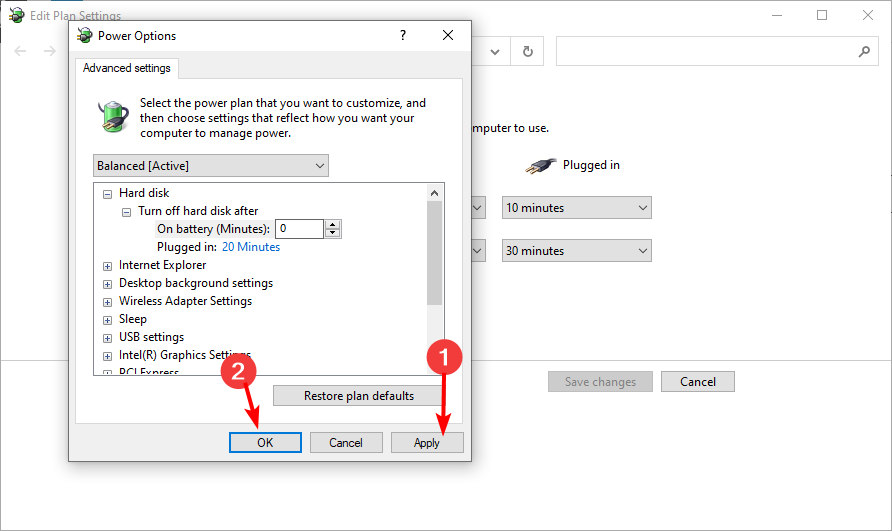The height and width of the screenshot is (531, 892).
Task: Click Cancel in Power Options dialog
Action: (346, 443)
